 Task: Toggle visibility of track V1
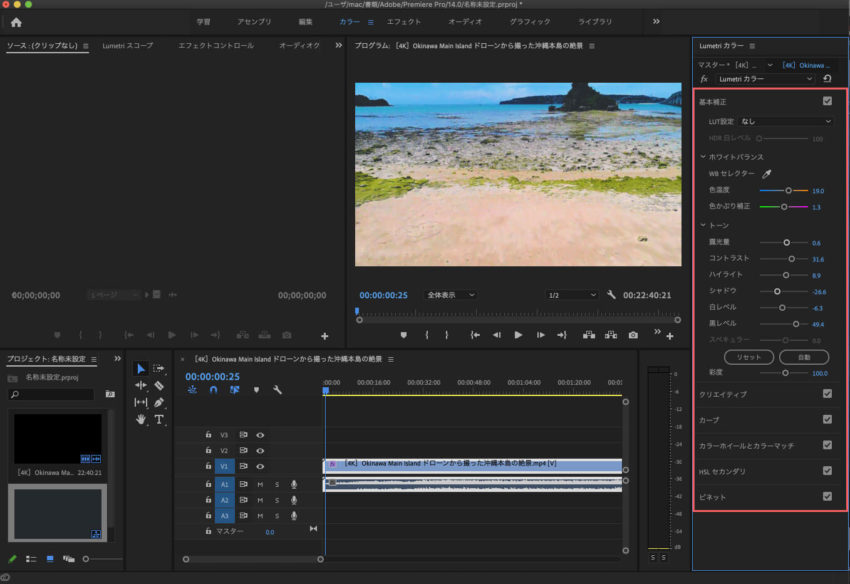pyautogui.click(x=260, y=466)
